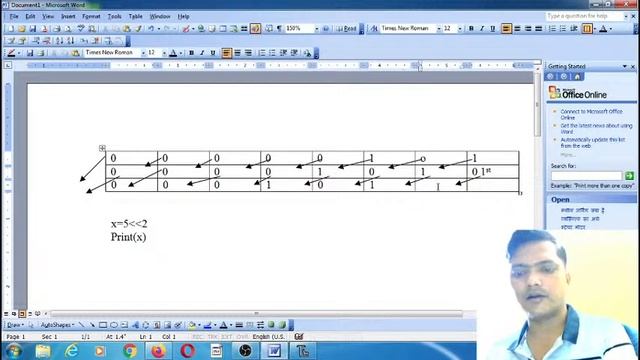Open the AutoShapes dropdown

pyautogui.click(x=57, y=325)
